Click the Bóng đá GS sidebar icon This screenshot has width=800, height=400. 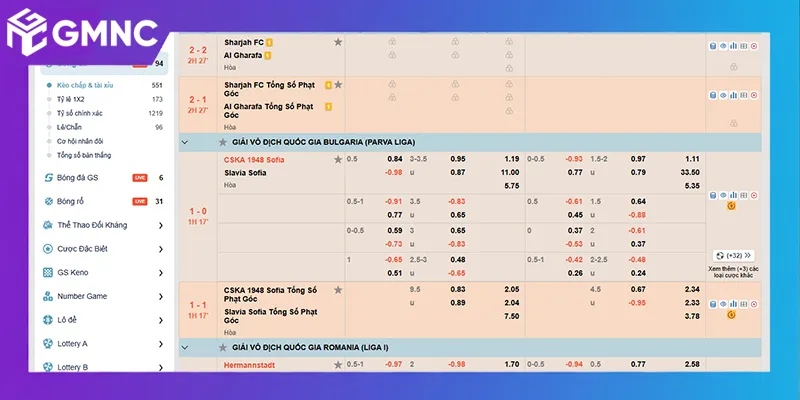tap(48, 178)
